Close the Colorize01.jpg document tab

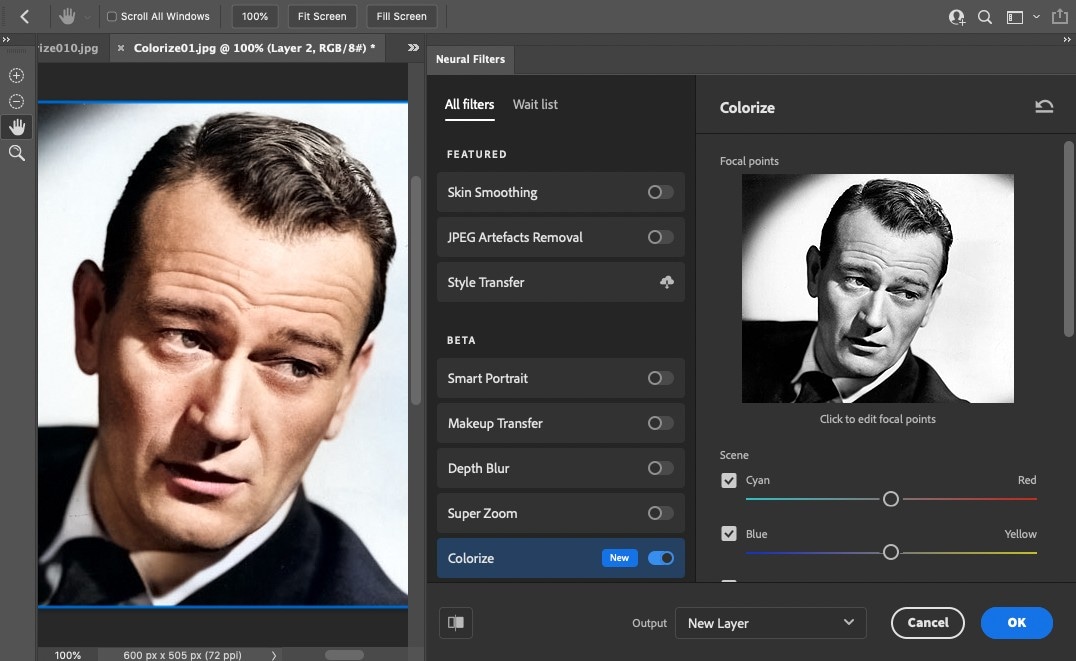coord(121,48)
